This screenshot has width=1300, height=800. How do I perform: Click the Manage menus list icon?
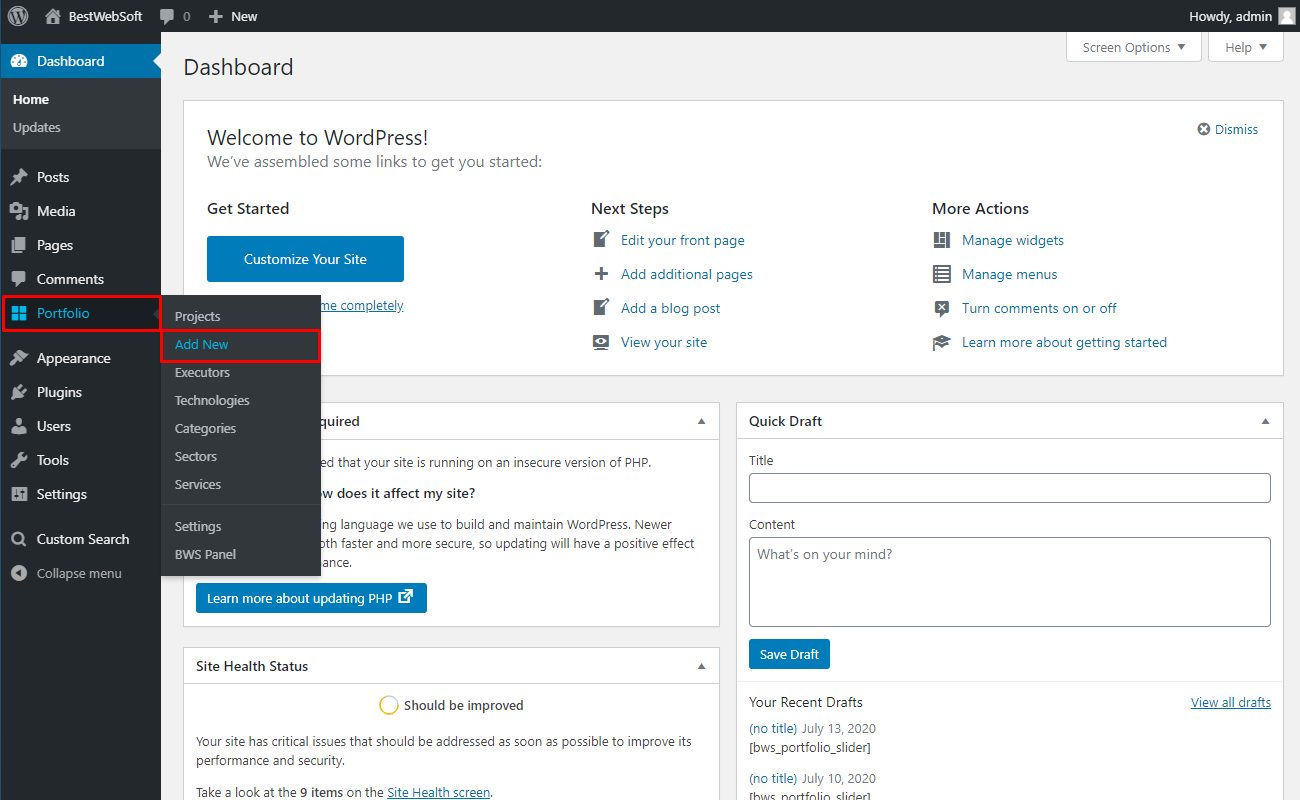point(942,274)
